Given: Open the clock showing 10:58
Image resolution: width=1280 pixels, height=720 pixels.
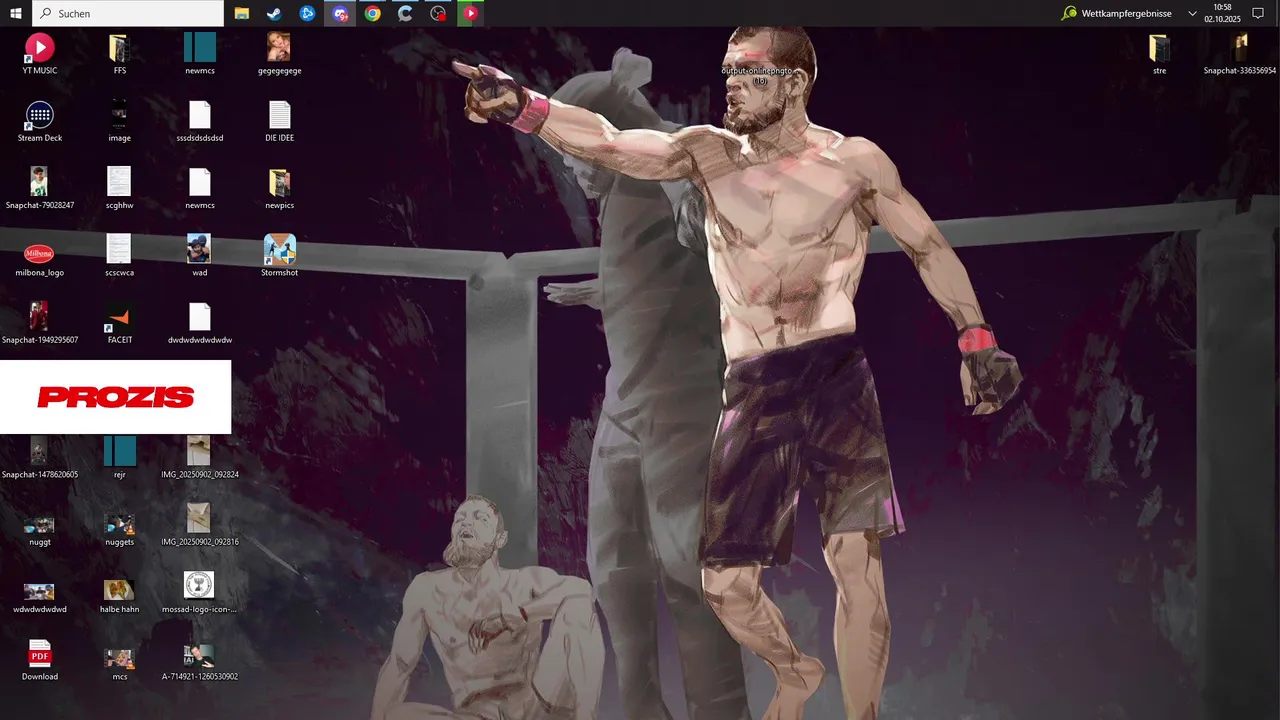Looking at the screenshot, I should coord(1222,13).
